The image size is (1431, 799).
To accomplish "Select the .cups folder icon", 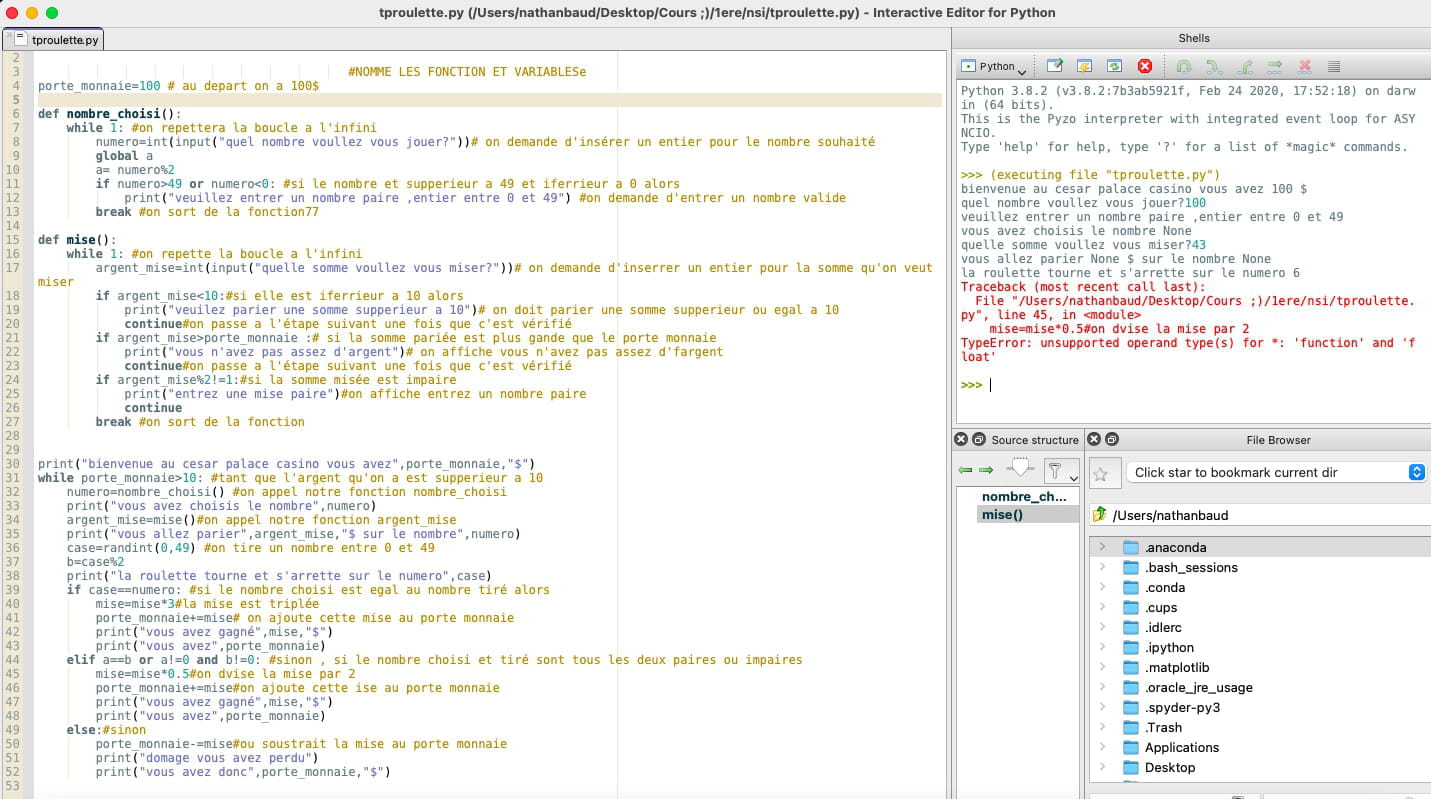I will pos(1131,607).
